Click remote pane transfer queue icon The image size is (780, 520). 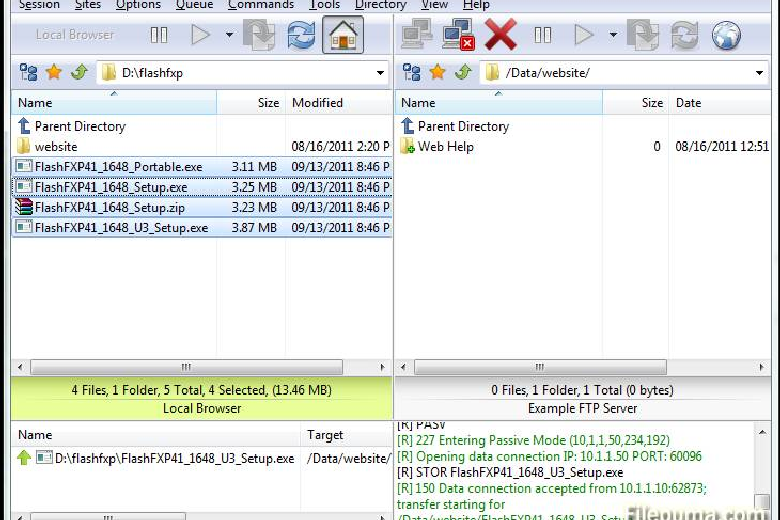click(643, 35)
